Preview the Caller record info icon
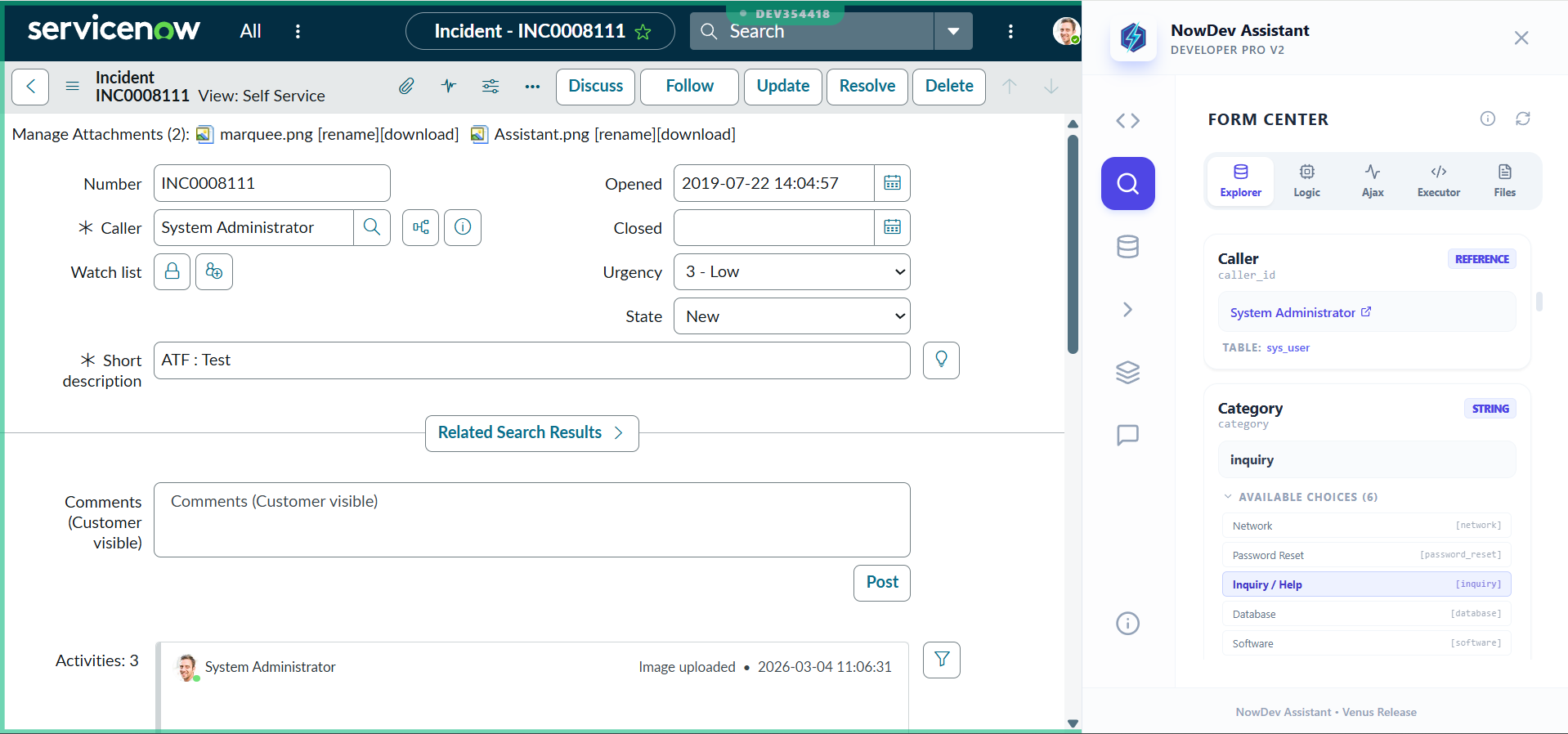Image resolution: width=1568 pixels, height=734 pixels. click(x=463, y=227)
